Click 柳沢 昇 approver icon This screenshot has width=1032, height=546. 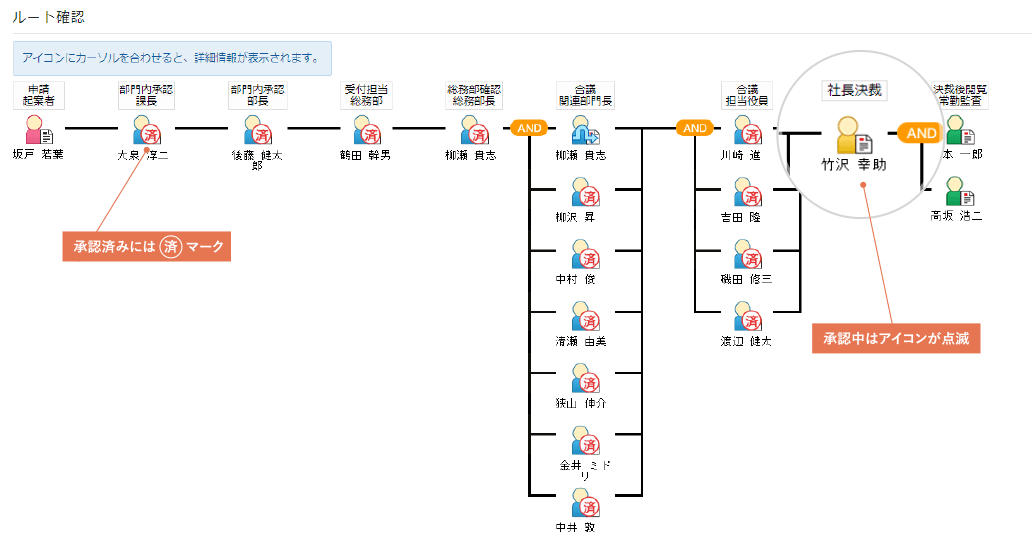tap(585, 191)
